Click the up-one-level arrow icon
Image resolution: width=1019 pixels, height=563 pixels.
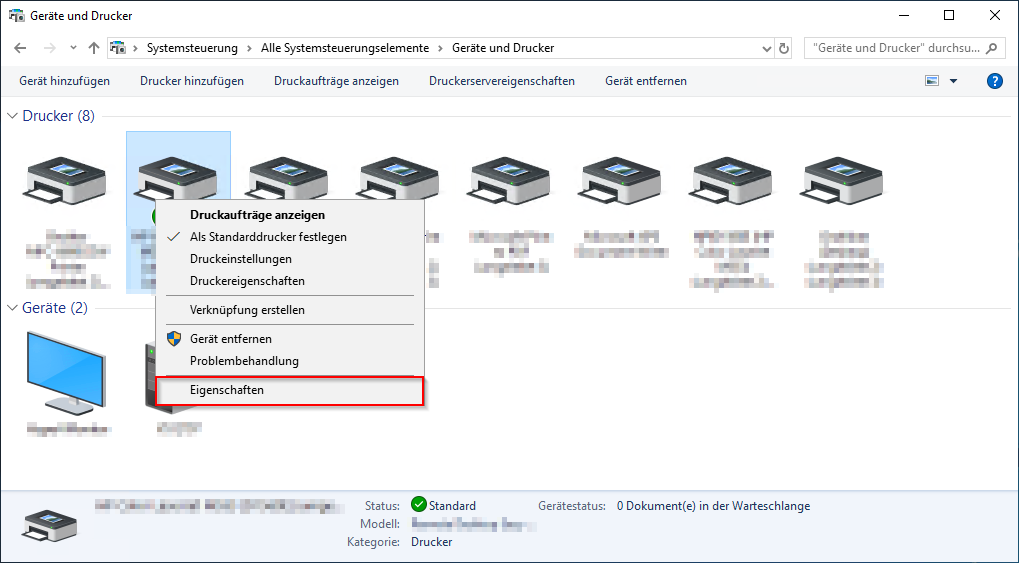pos(94,48)
